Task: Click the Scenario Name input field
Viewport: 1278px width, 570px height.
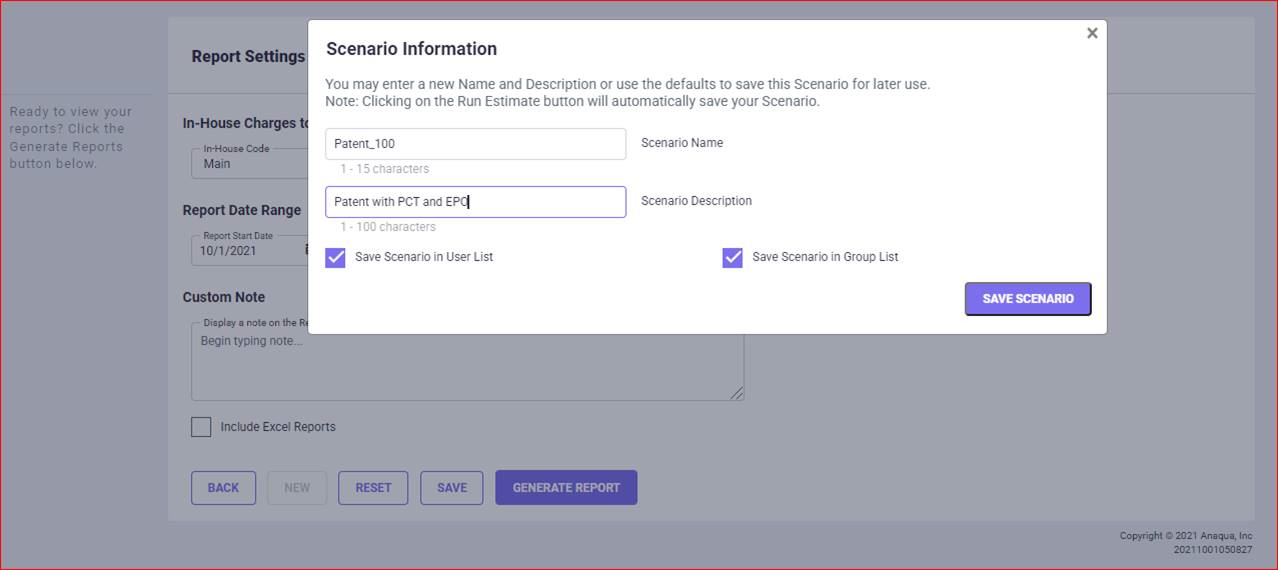Action: (x=476, y=144)
